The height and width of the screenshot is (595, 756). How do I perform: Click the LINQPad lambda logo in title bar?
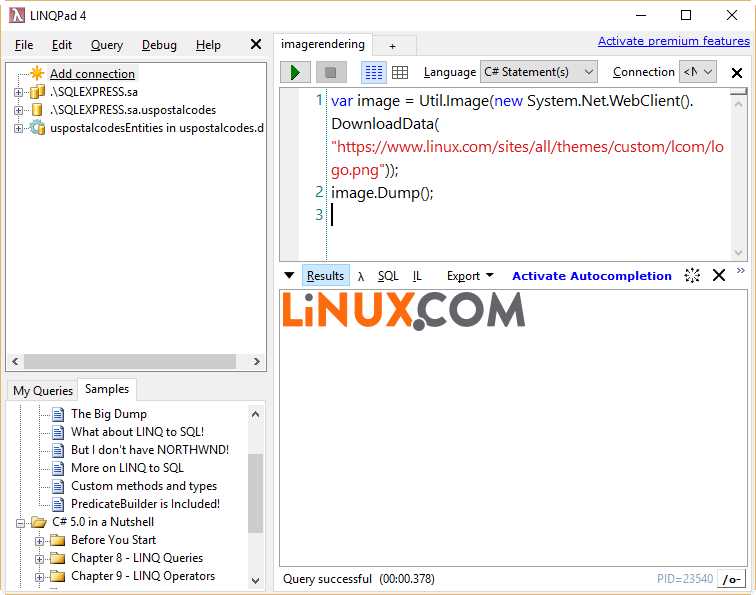(16, 15)
